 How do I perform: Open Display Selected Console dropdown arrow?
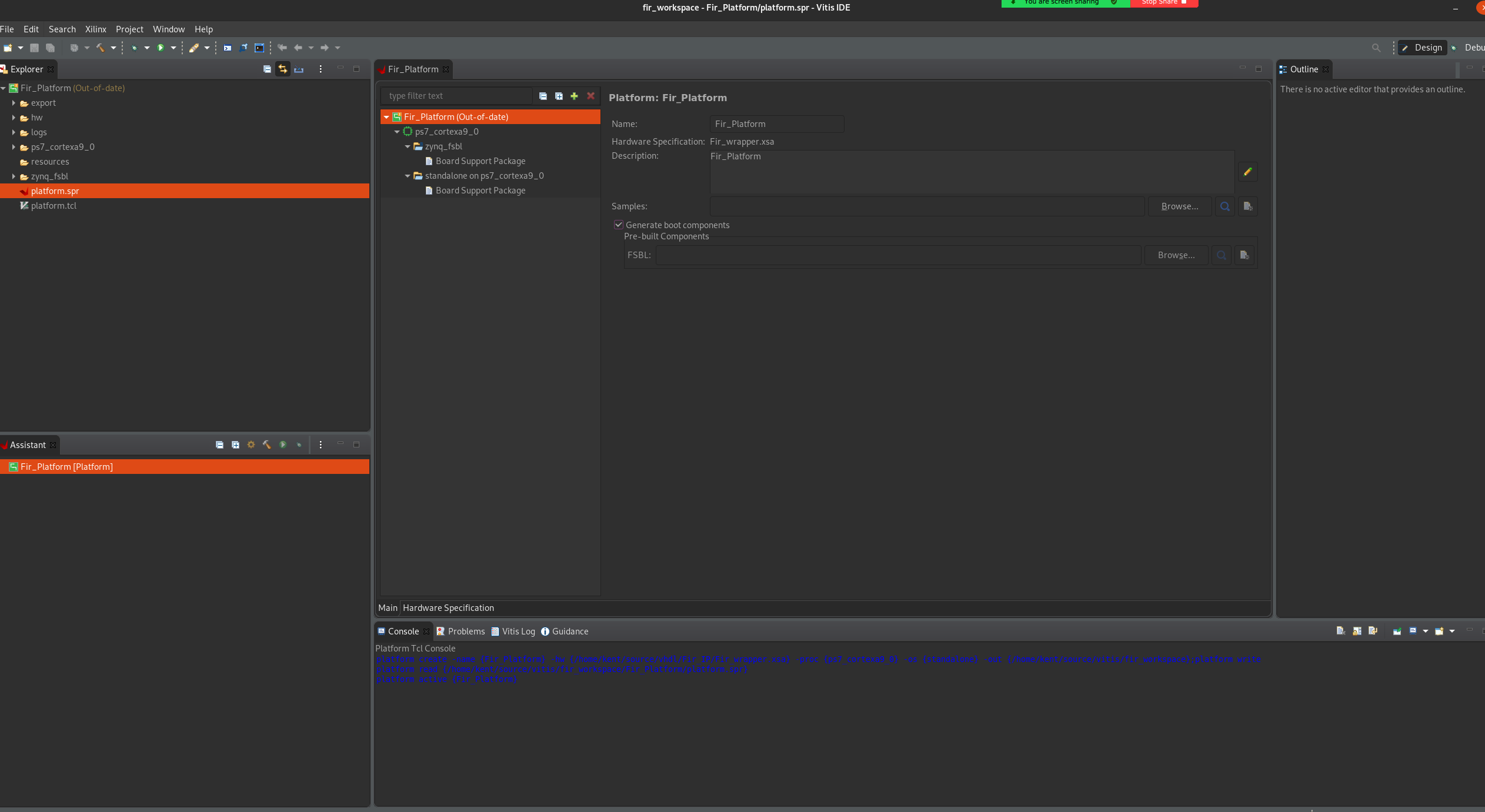(1426, 631)
